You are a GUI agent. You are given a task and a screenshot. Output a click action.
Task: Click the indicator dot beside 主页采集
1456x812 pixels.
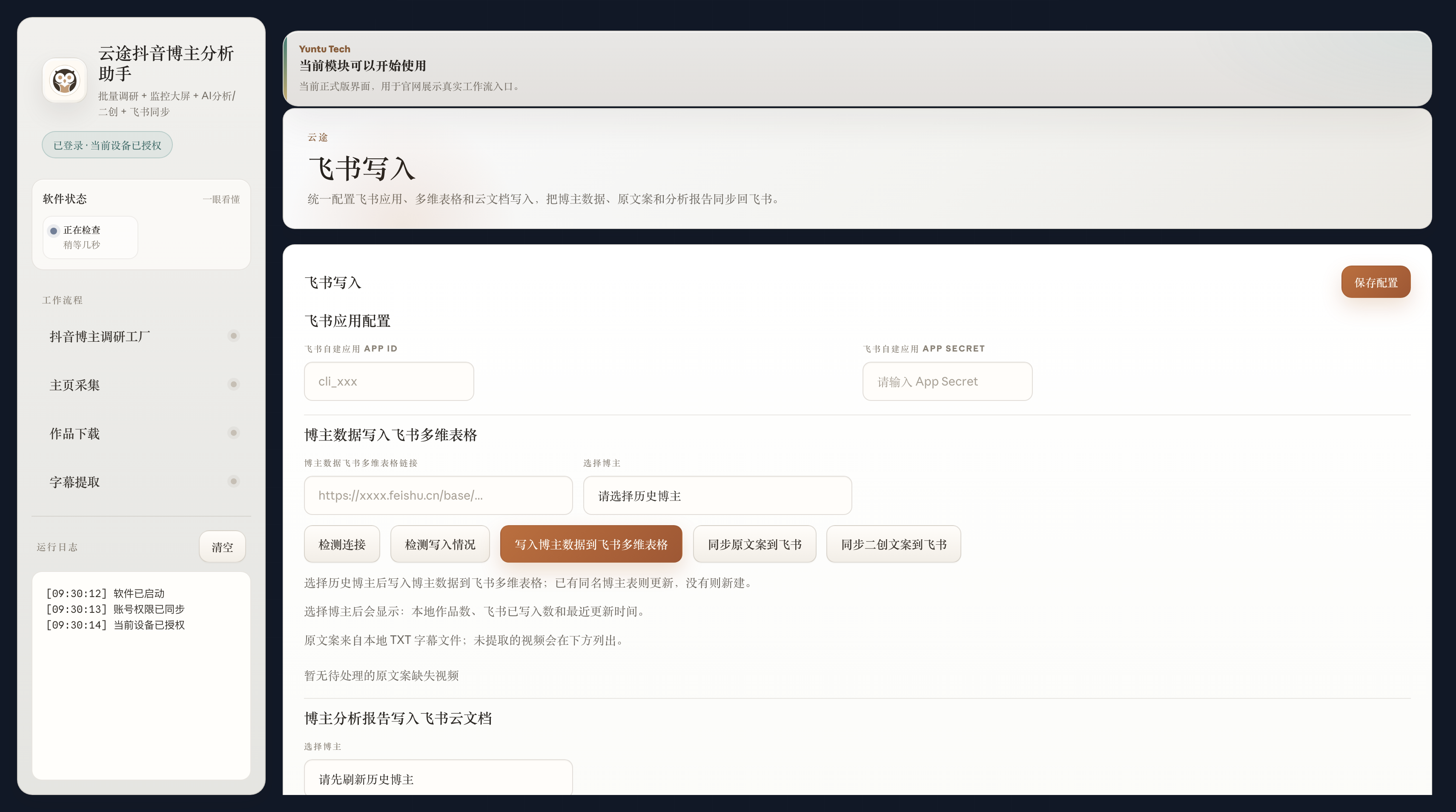(233, 384)
